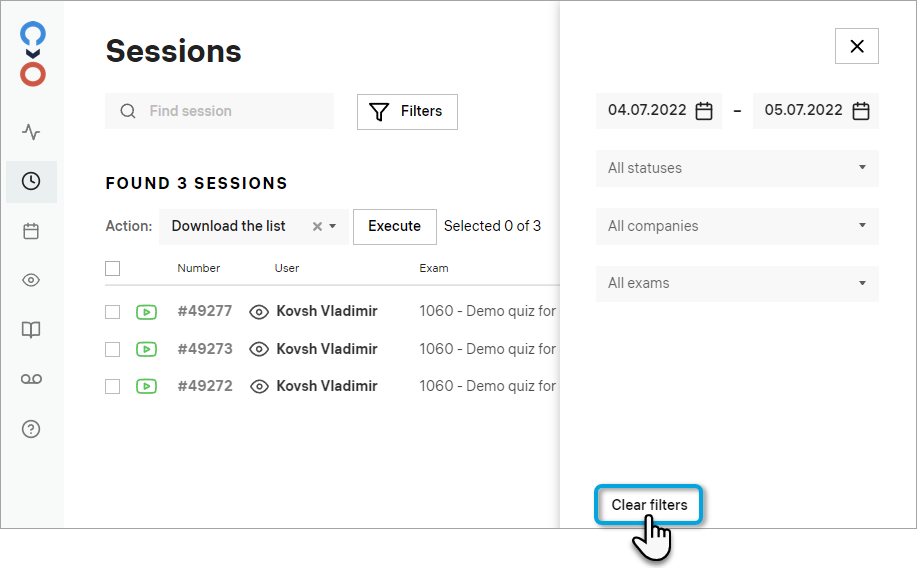The width and height of the screenshot is (917, 568).
Task: Open the calendar schedule icon in sidebar
Action: click(x=31, y=231)
